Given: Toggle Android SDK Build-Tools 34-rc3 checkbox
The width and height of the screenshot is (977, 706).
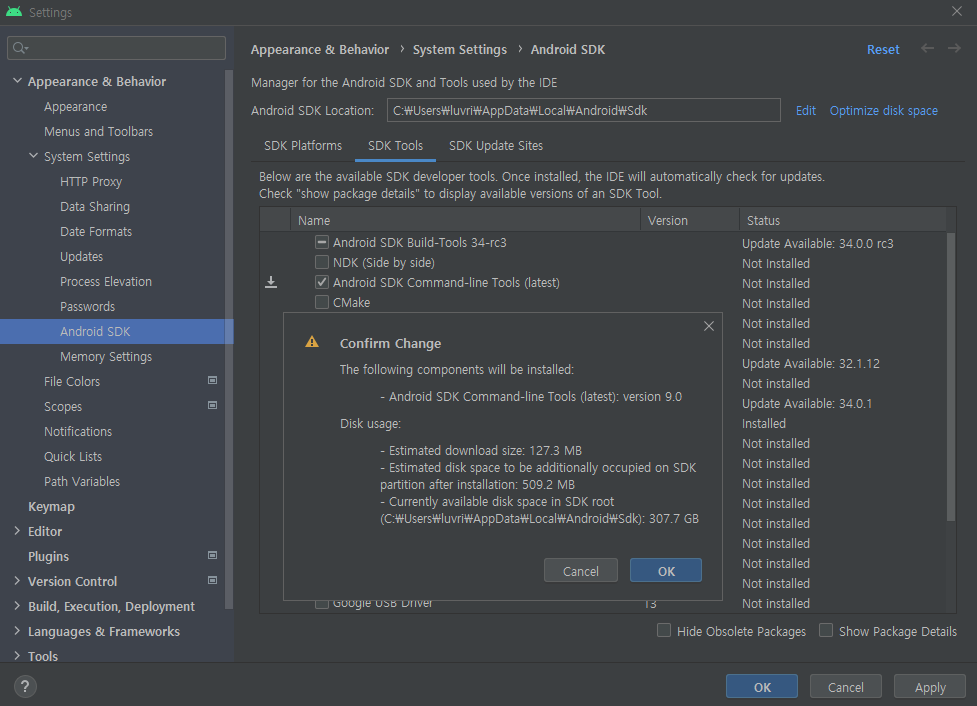Looking at the screenshot, I should click(322, 242).
